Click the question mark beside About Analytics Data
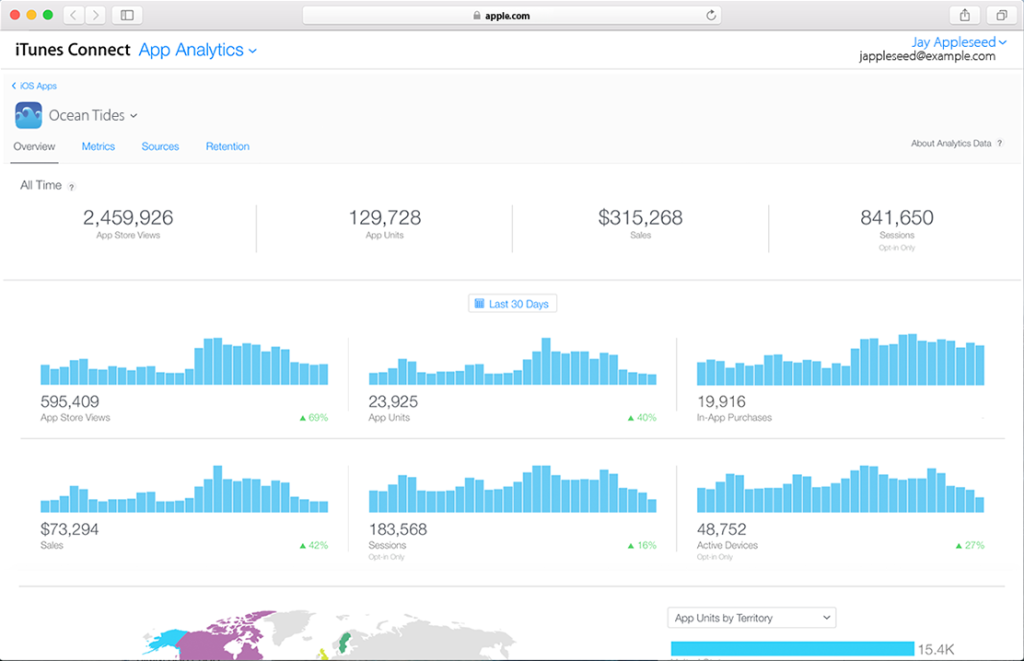The height and width of the screenshot is (661, 1024). coord(999,143)
